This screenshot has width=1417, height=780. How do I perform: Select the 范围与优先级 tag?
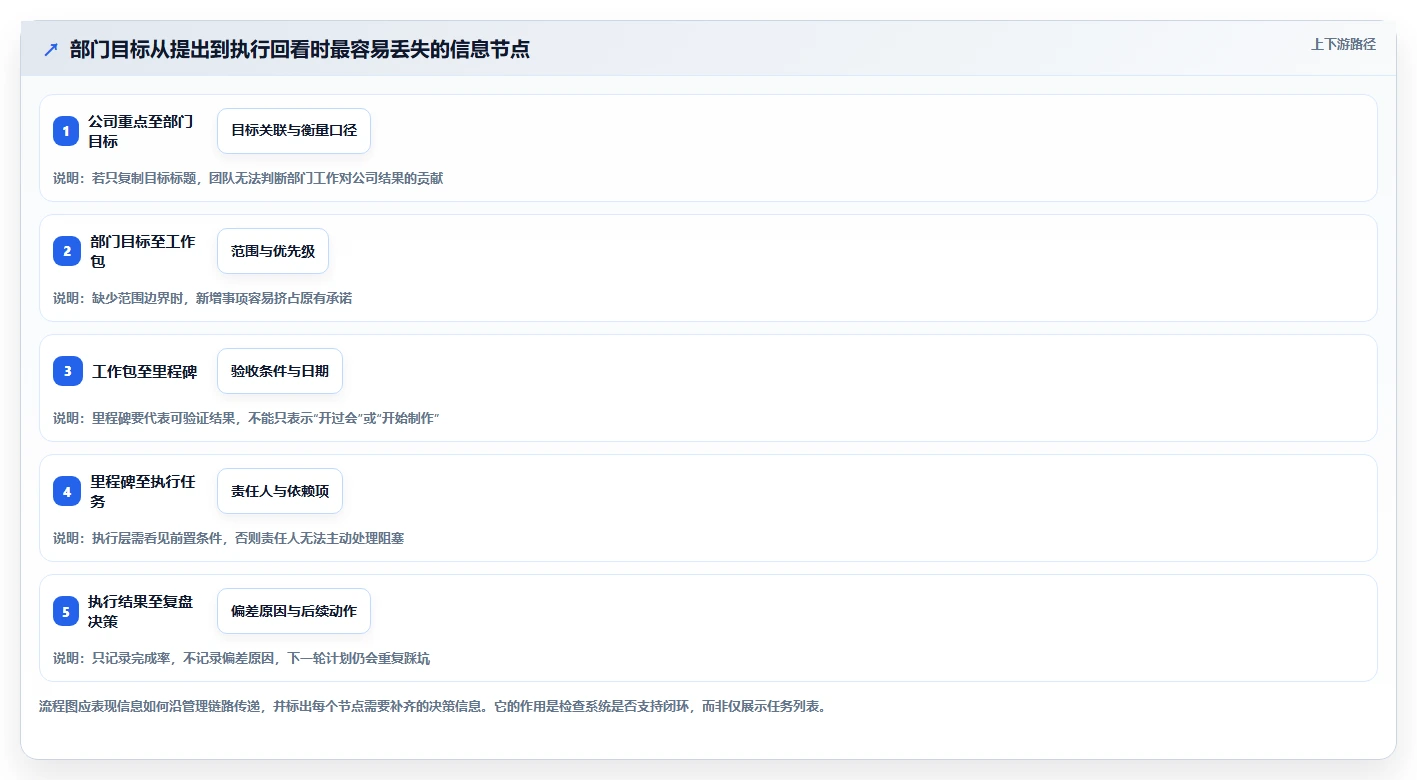[x=273, y=251]
